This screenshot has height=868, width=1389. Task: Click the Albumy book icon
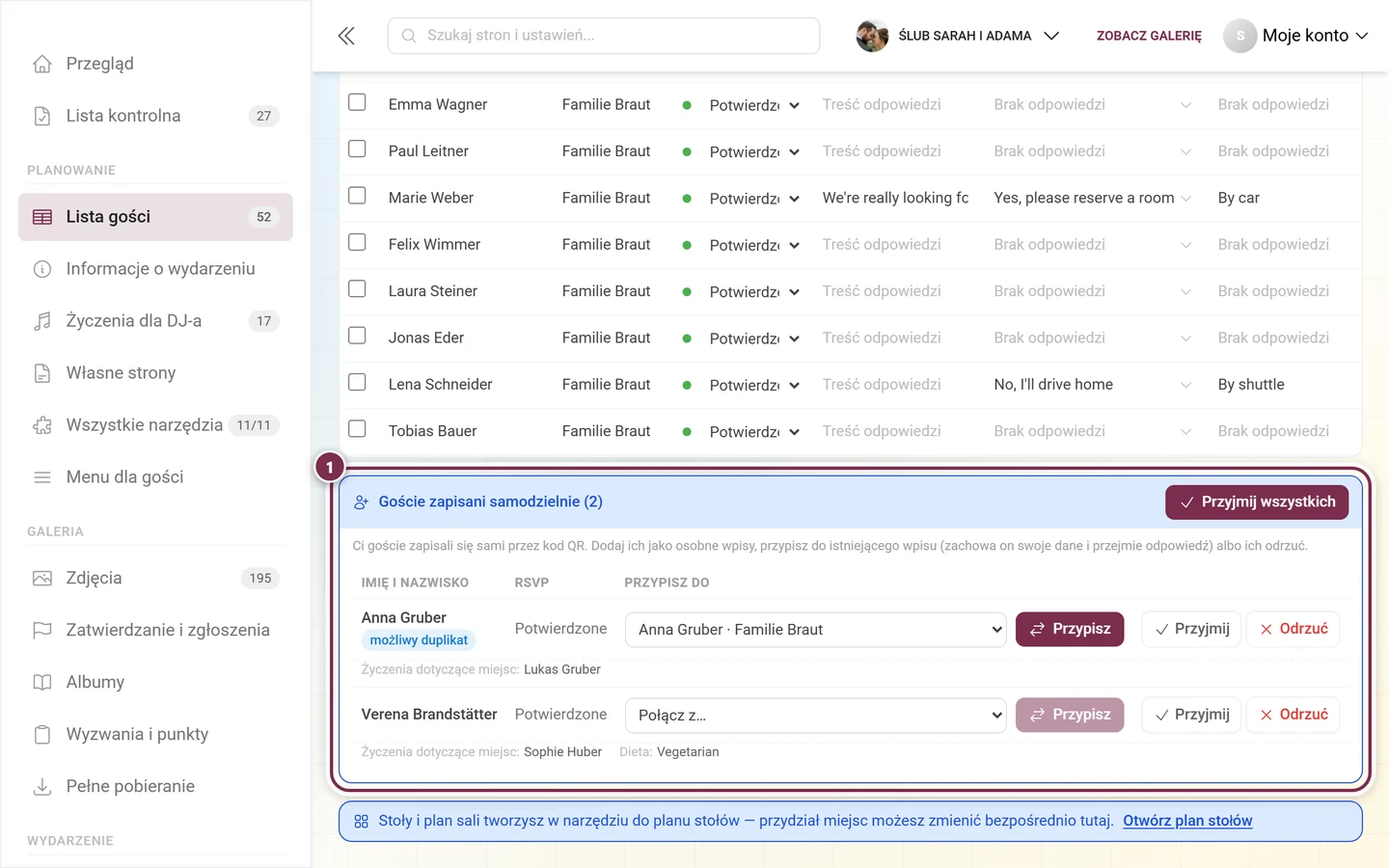(42, 683)
